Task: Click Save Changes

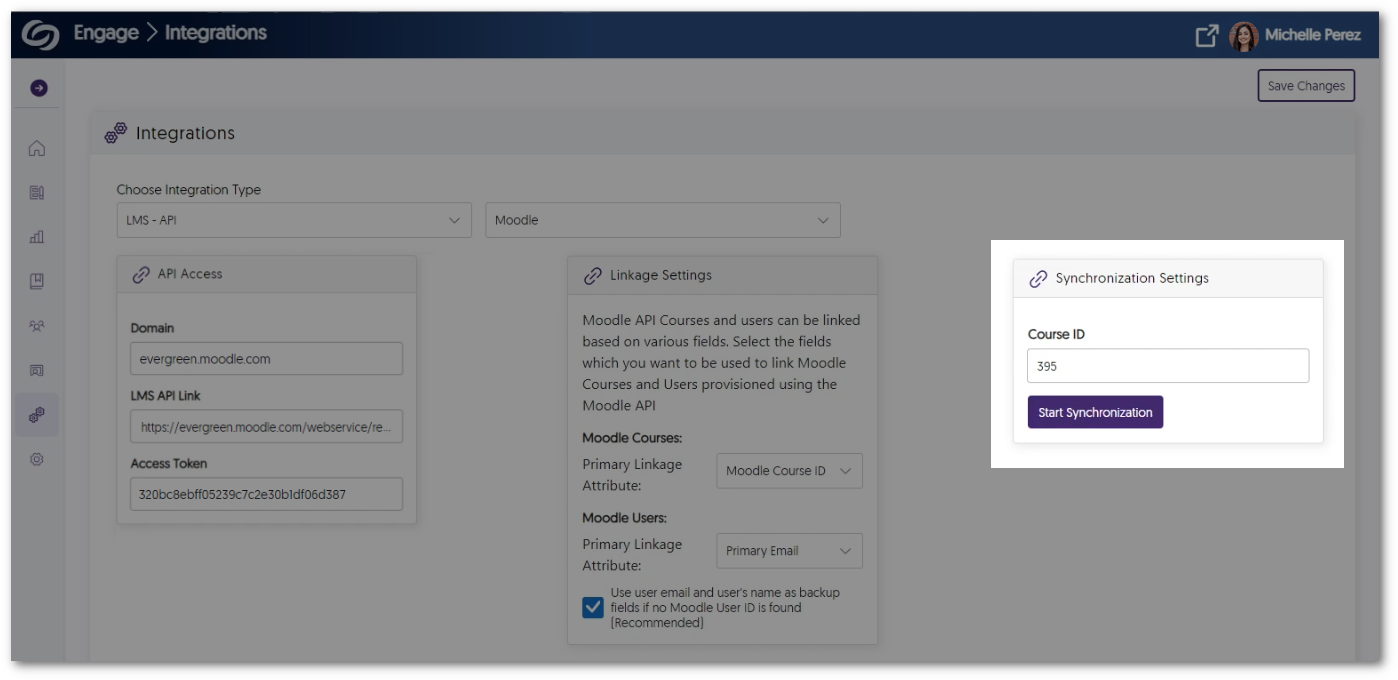Action: (1305, 85)
